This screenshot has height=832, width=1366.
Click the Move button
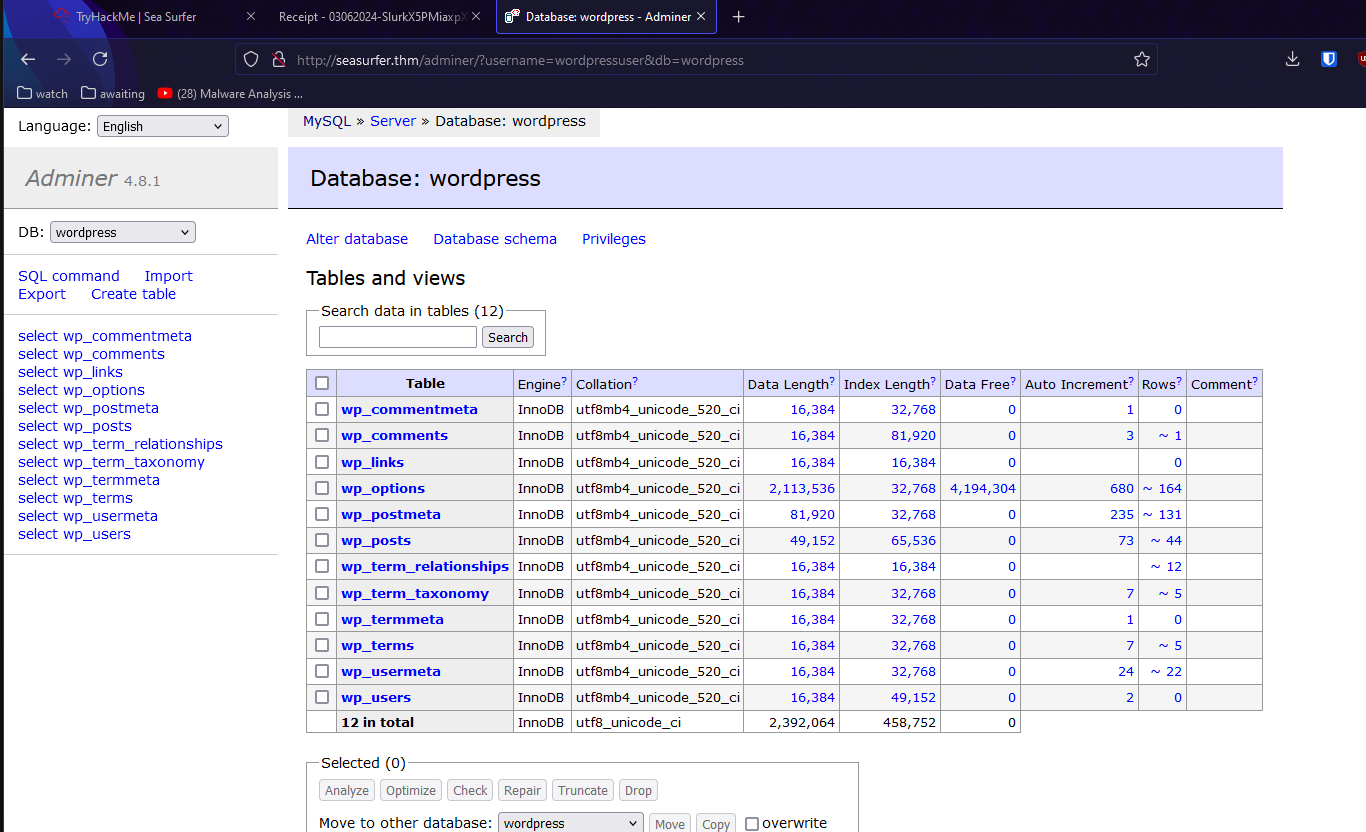(x=670, y=824)
